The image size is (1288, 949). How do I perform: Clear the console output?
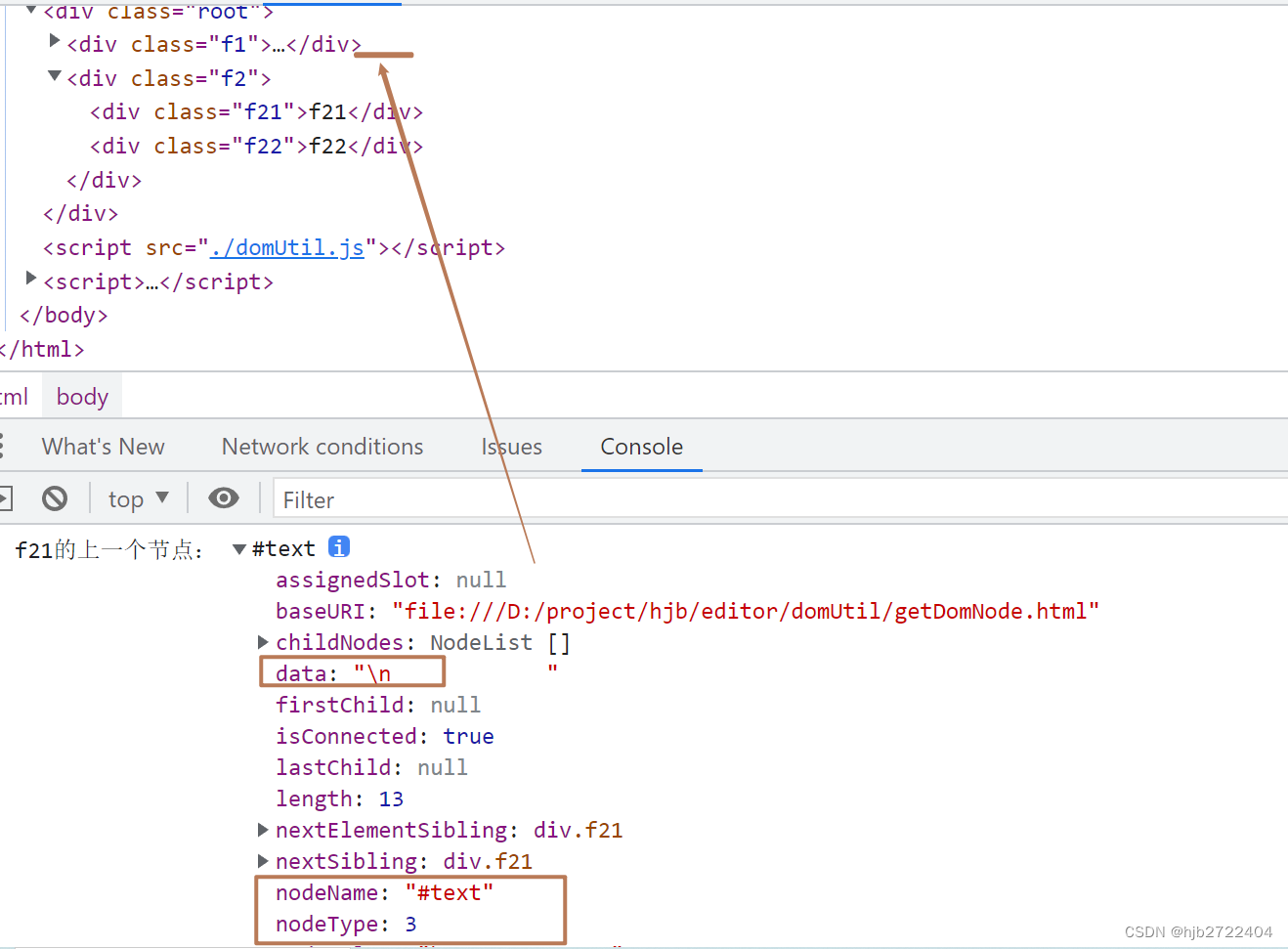point(55,498)
